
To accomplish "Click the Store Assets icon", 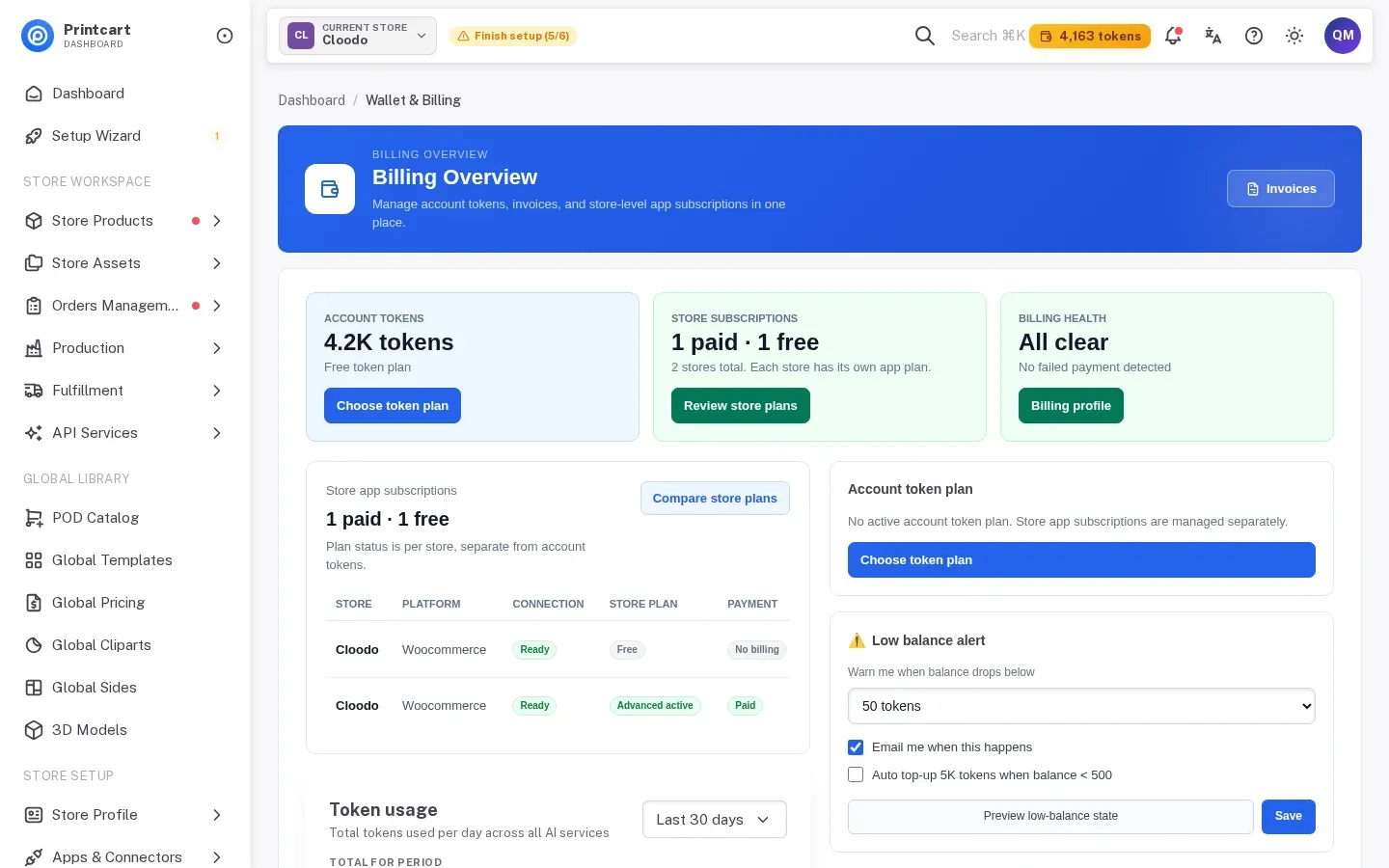I will 34,263.
